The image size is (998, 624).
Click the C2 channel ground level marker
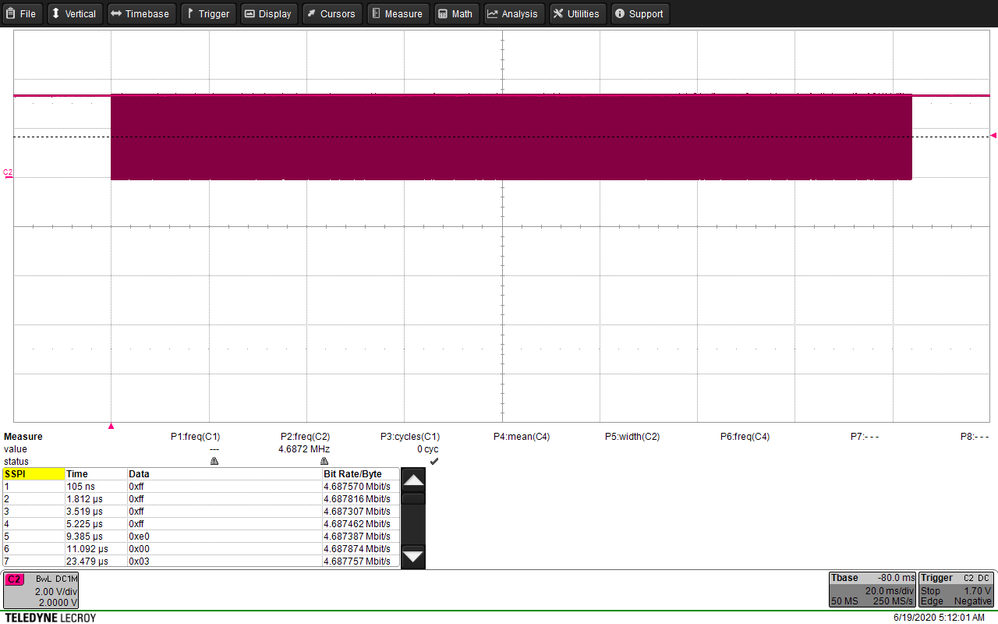8,174
